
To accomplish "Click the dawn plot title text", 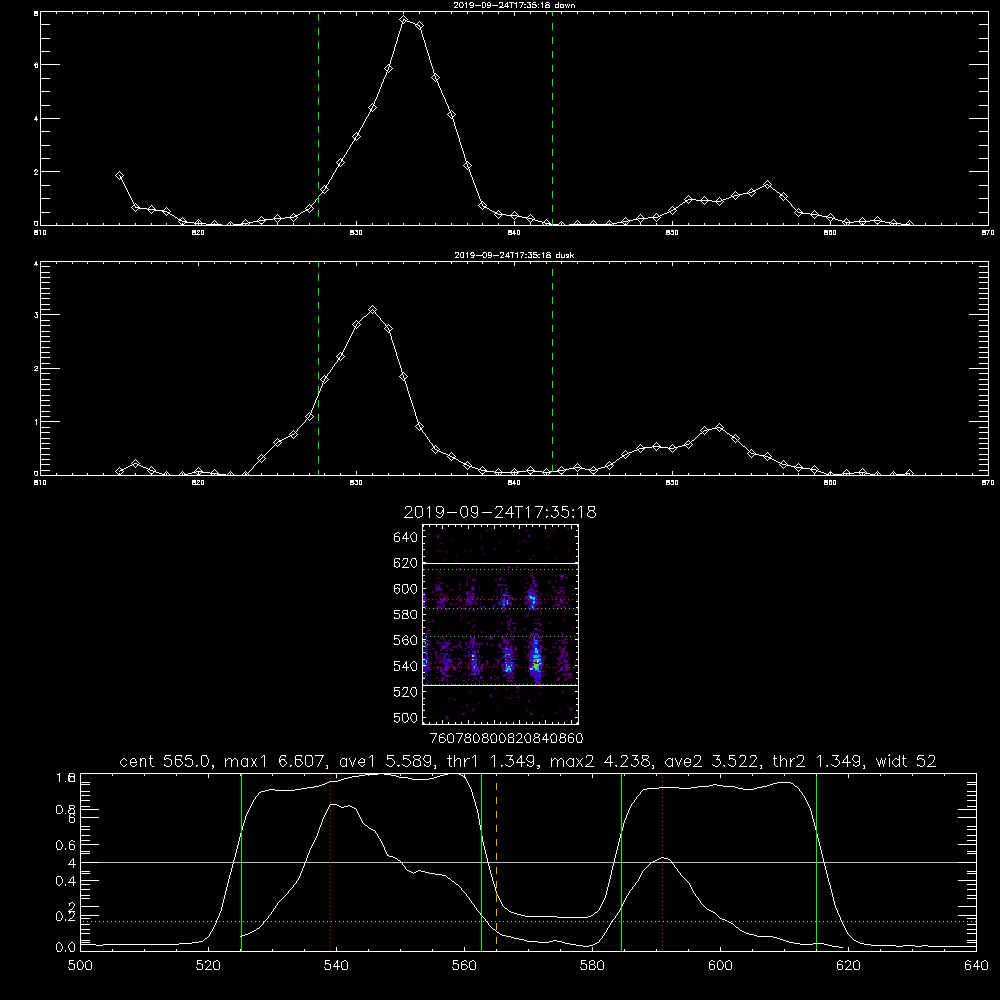I will pyautogui.click(x=514, y=5).
